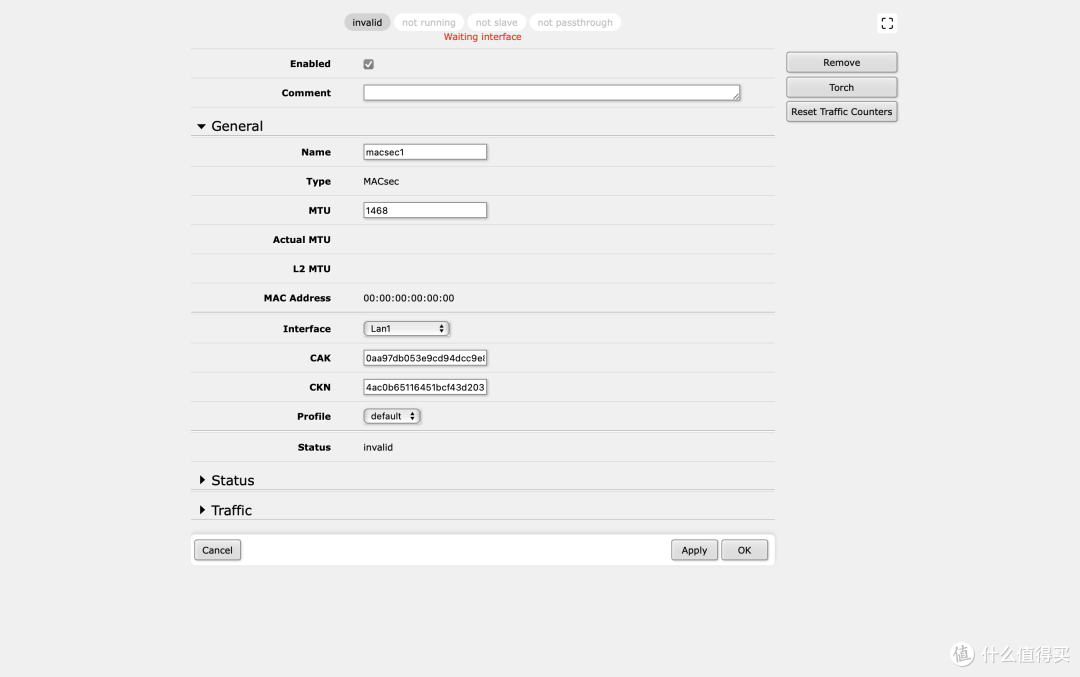This screenshot has width=1080, height=677.
Task: Click into the Comment text field
Action: [x=551, y=92]
